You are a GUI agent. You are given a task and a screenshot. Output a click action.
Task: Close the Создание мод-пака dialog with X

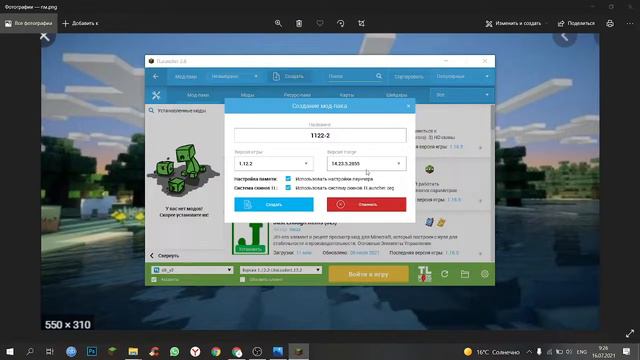pyautogui.click(x=409, y=106)
